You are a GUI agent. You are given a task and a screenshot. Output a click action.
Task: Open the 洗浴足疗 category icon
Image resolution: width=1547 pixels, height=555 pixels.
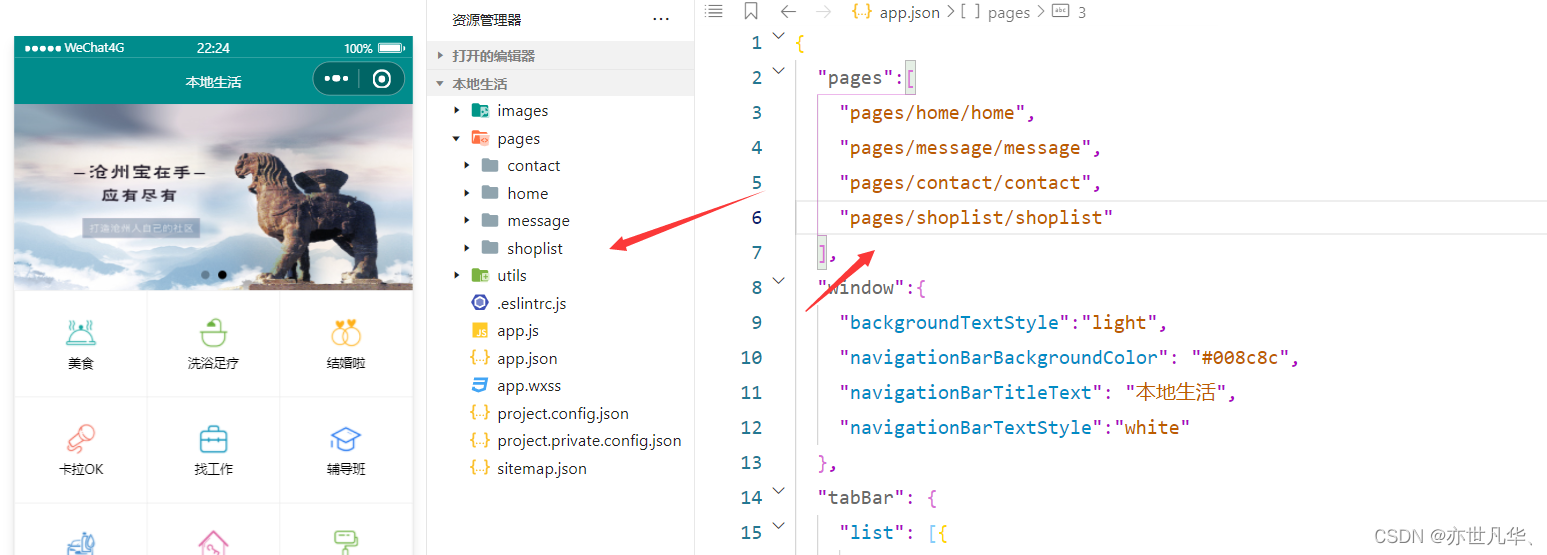click(x=213, y=333)
